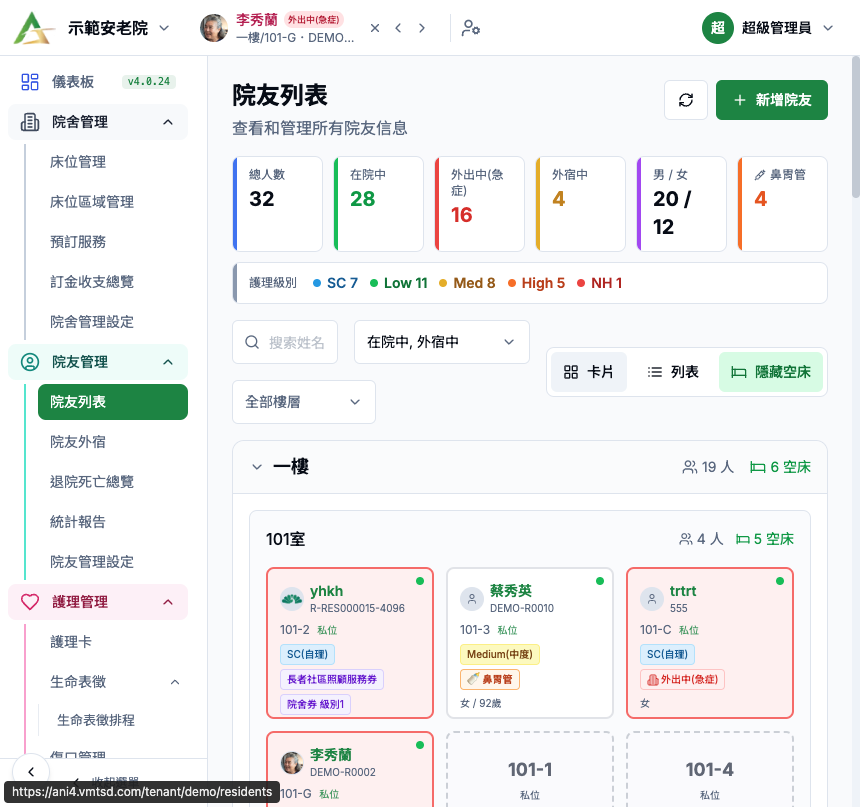Image resolution: width=860 pixels, height=807 pixels.
Task: Open 儀表板 dashboard icon
Action: (x=30, y=82)
